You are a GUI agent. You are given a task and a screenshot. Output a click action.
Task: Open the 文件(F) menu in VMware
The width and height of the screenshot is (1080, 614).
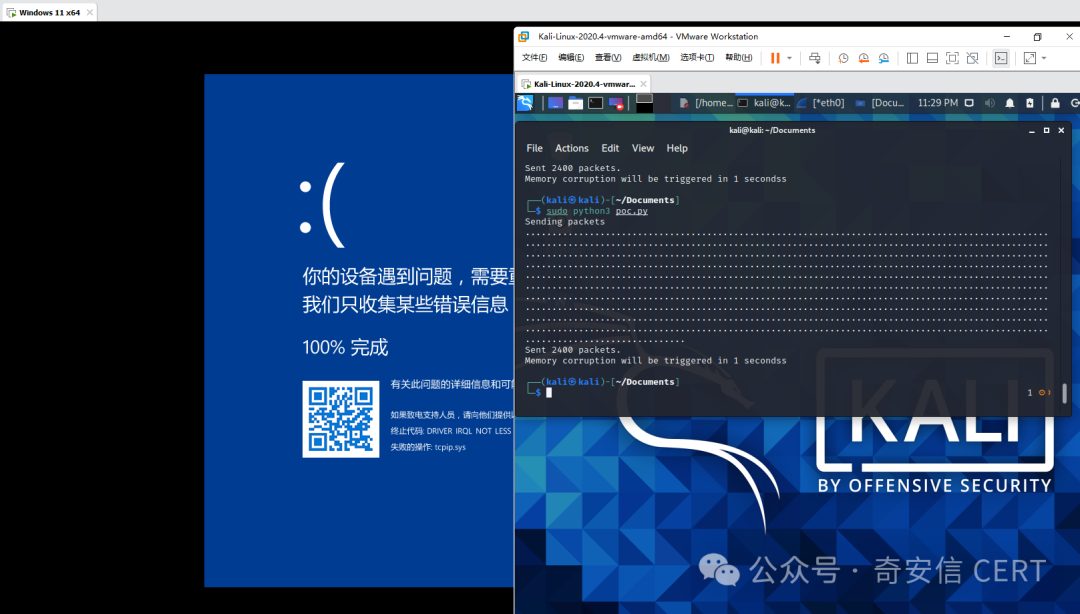534,58
